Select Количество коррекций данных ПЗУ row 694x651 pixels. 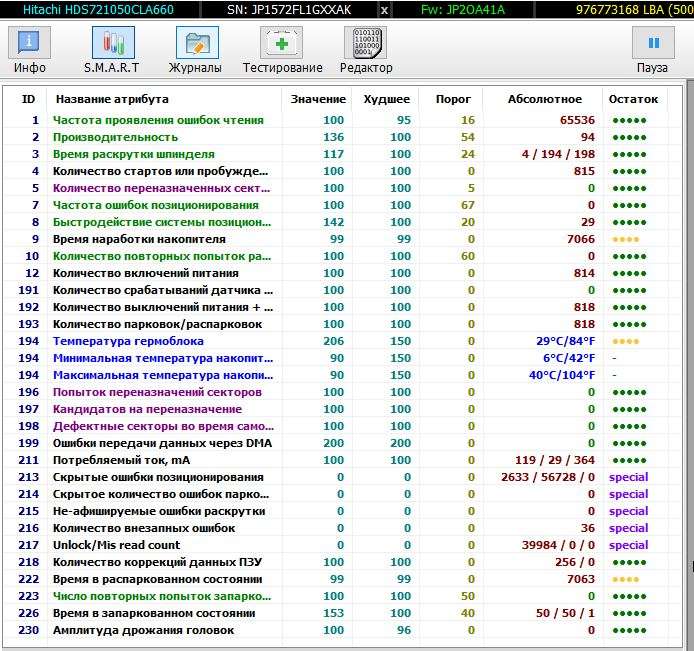tap(341, 562)
